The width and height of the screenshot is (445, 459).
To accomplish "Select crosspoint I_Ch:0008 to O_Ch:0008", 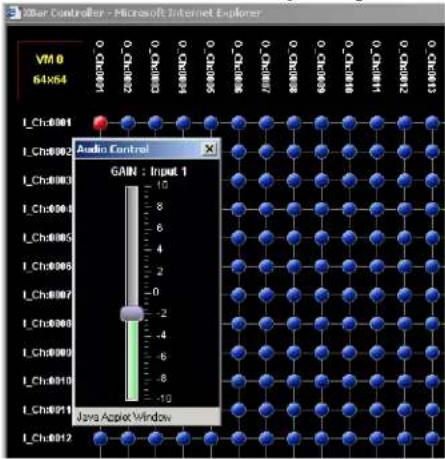I will 294,324.
